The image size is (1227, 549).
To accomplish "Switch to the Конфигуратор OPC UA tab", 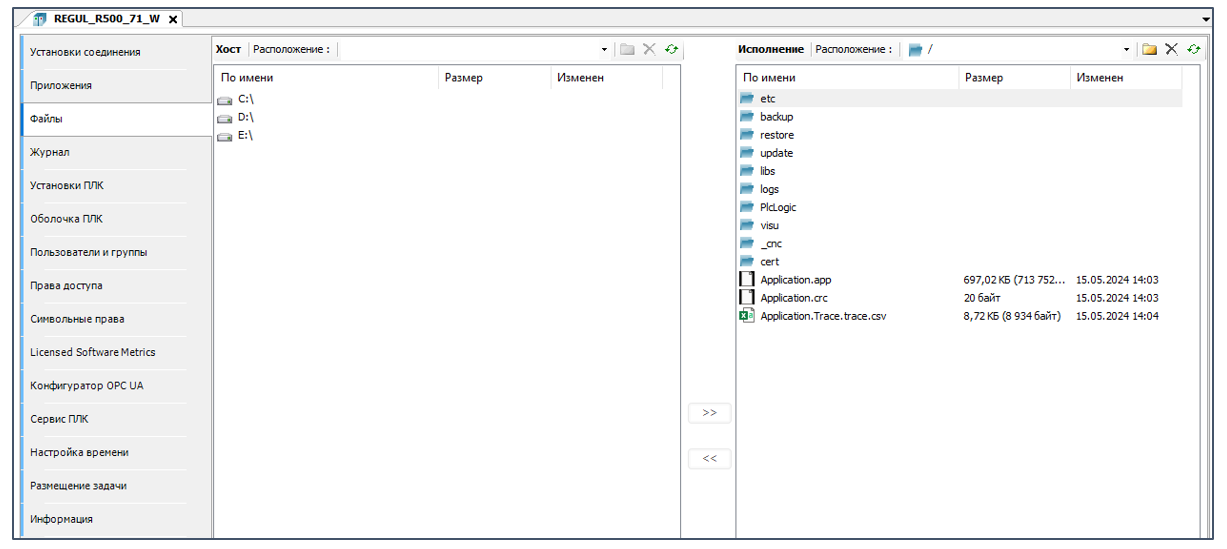I will tap(86, 386).
